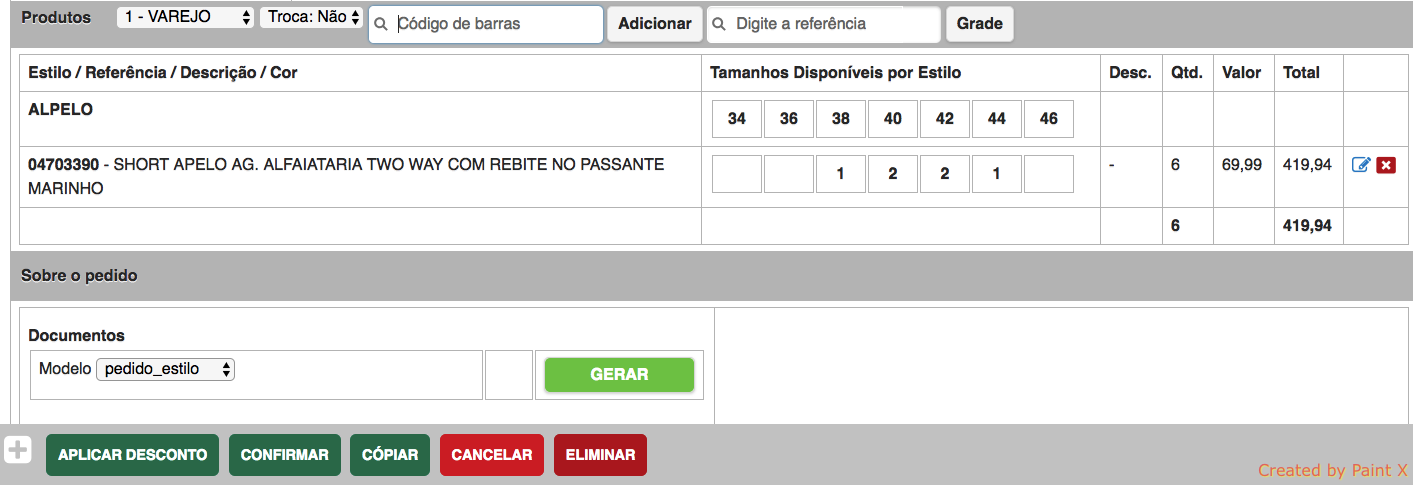The height and width of the screenshot is (485, 1413).
Task: Click the search icon in barcode field
Action: coord(381,24)
